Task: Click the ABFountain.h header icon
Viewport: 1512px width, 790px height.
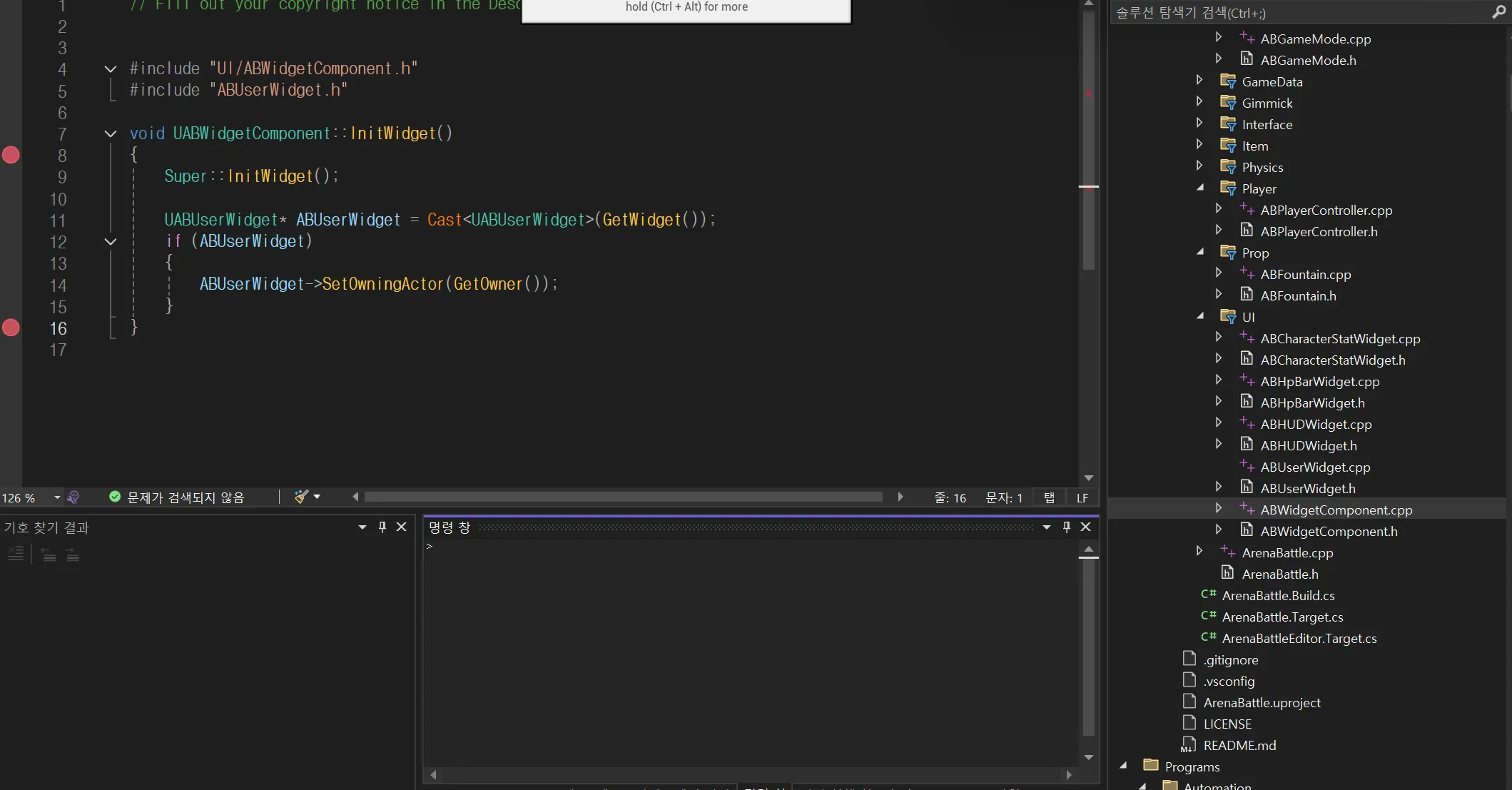Action: click(1247, 295)
